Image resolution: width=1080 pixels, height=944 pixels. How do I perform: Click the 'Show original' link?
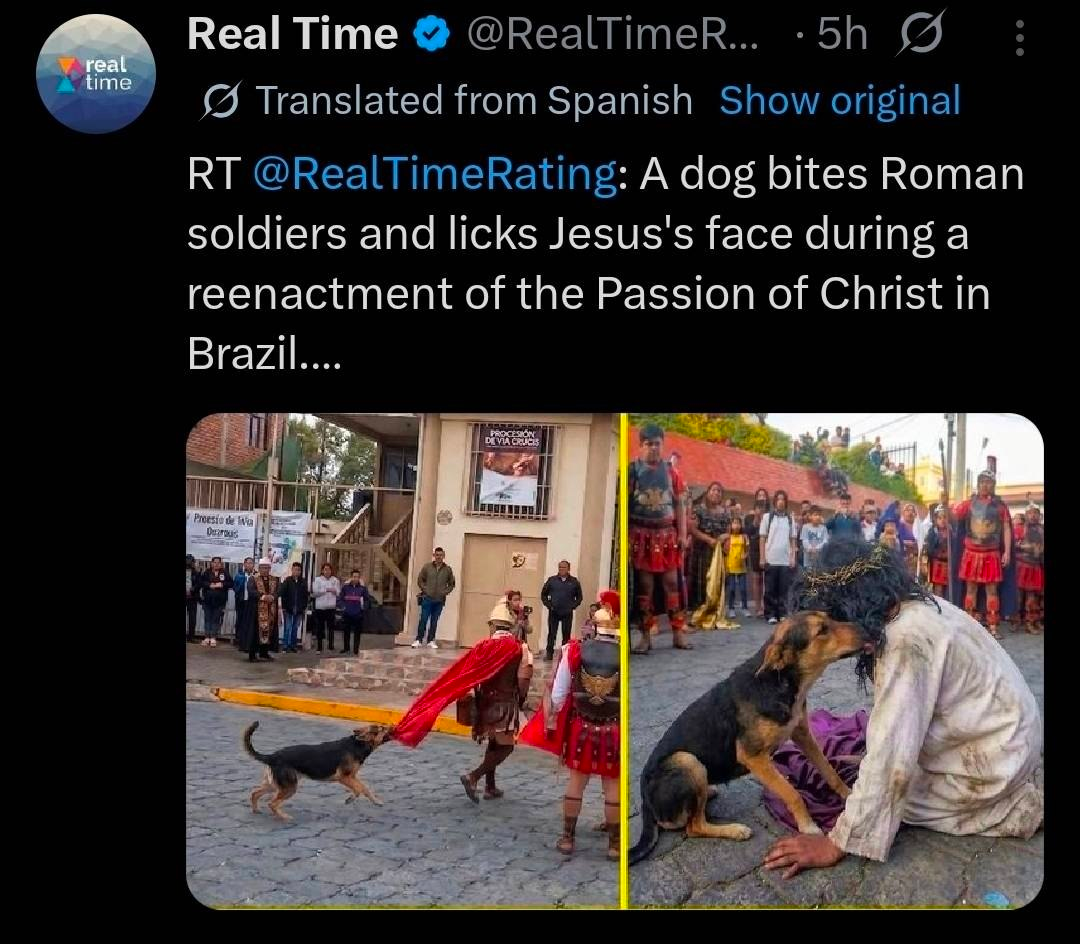point(839,101)
